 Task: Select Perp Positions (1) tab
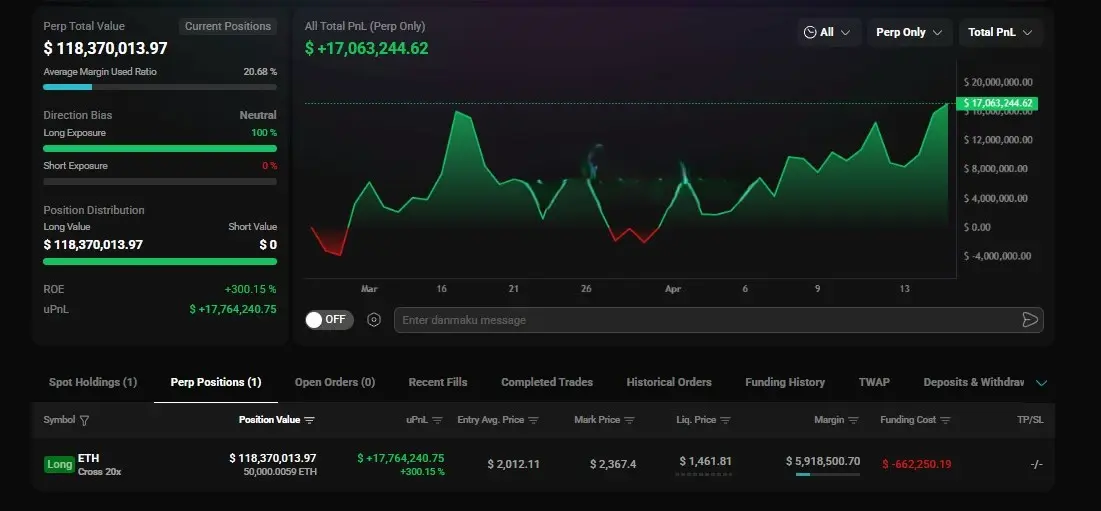(216, 383)
